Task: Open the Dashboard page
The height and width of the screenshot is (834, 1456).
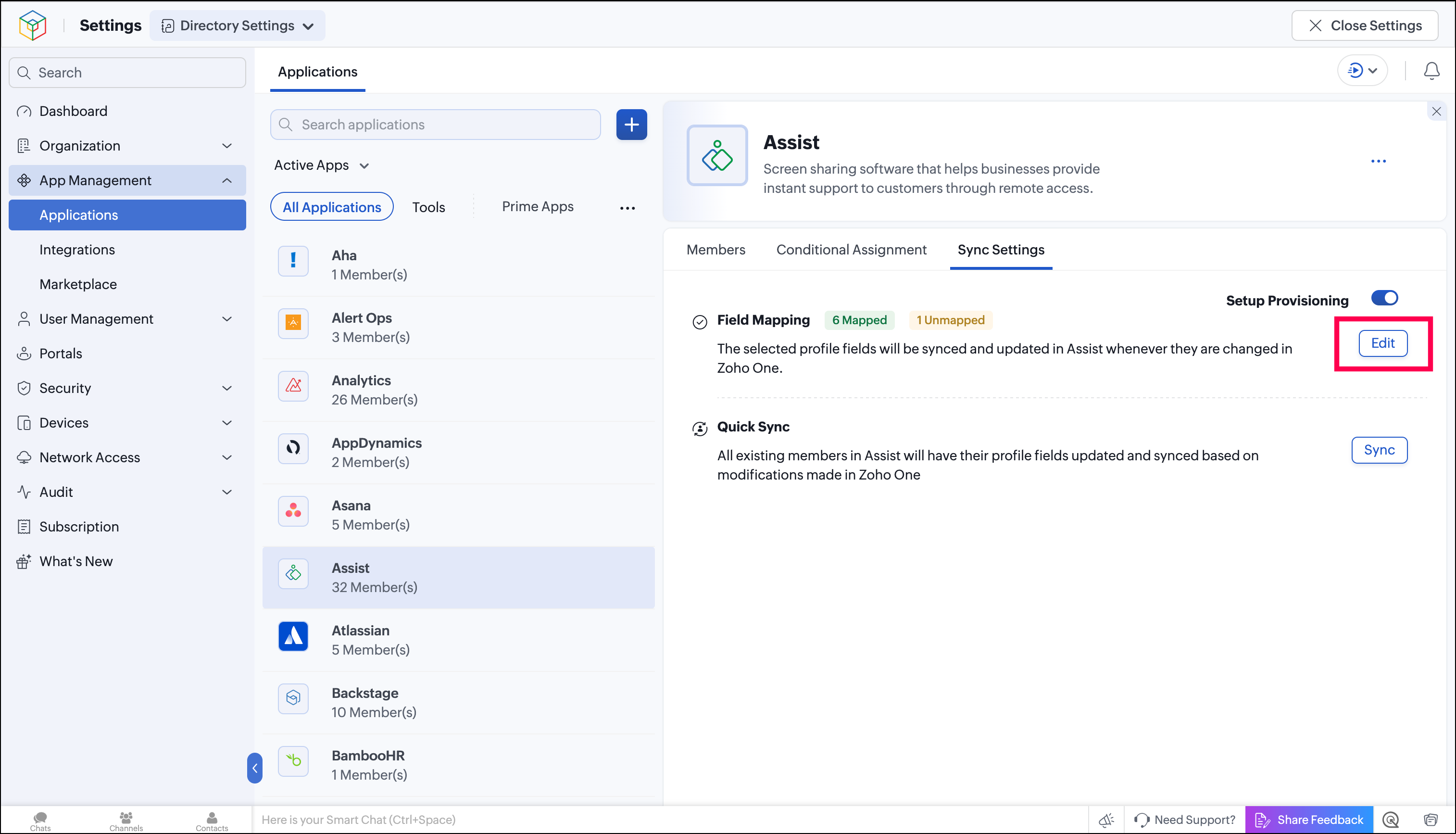Action: 127,111
